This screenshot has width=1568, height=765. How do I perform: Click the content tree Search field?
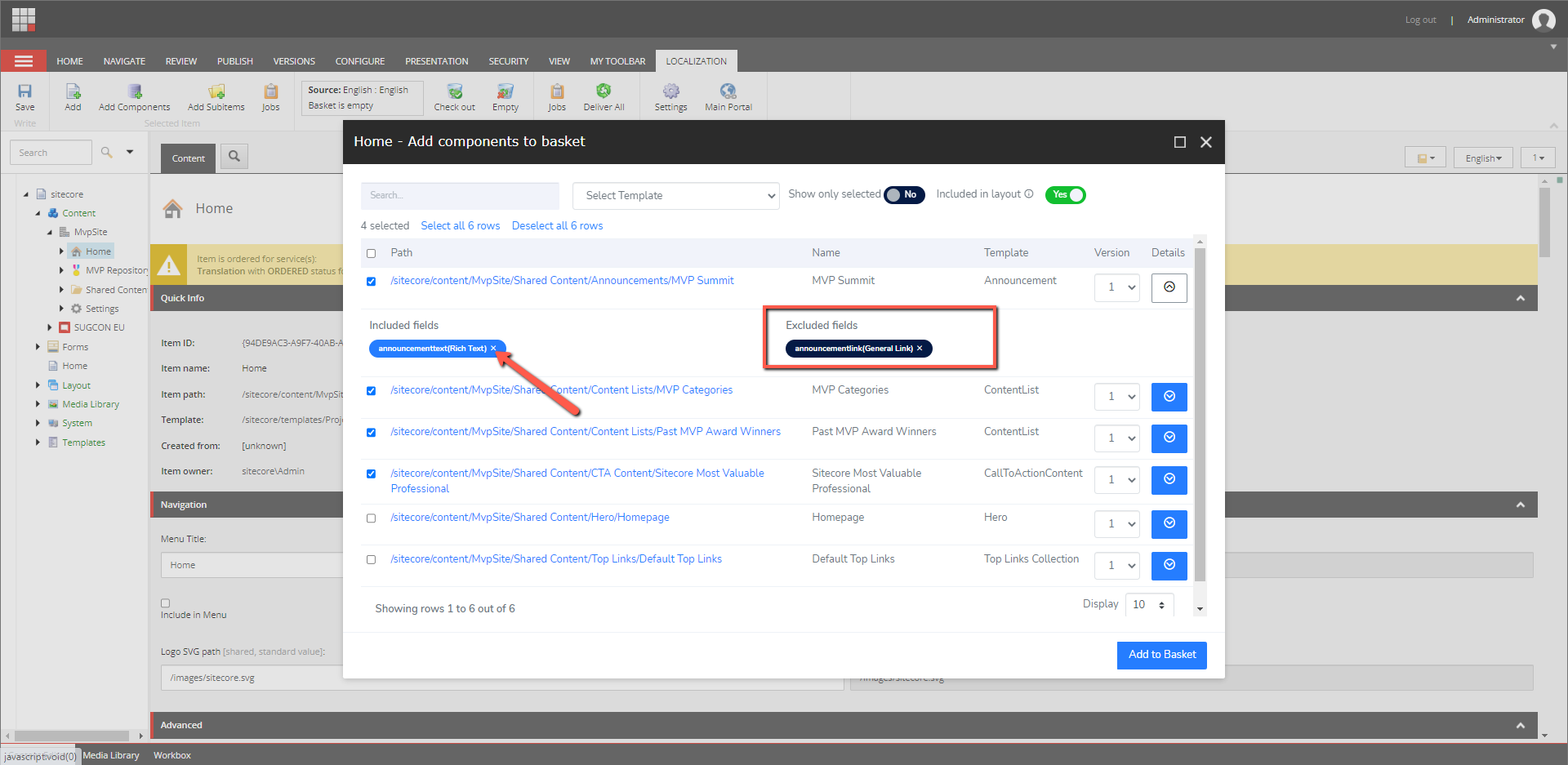[x=51, y=153]
